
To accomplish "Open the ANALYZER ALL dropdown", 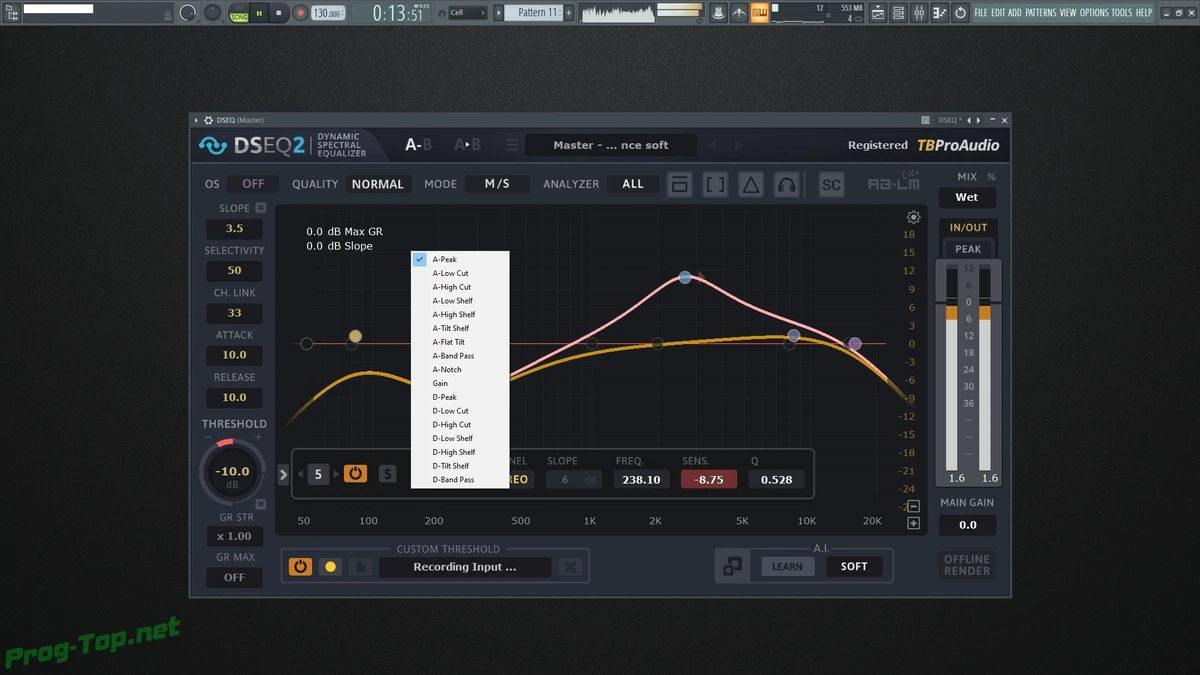I will 633,184.
